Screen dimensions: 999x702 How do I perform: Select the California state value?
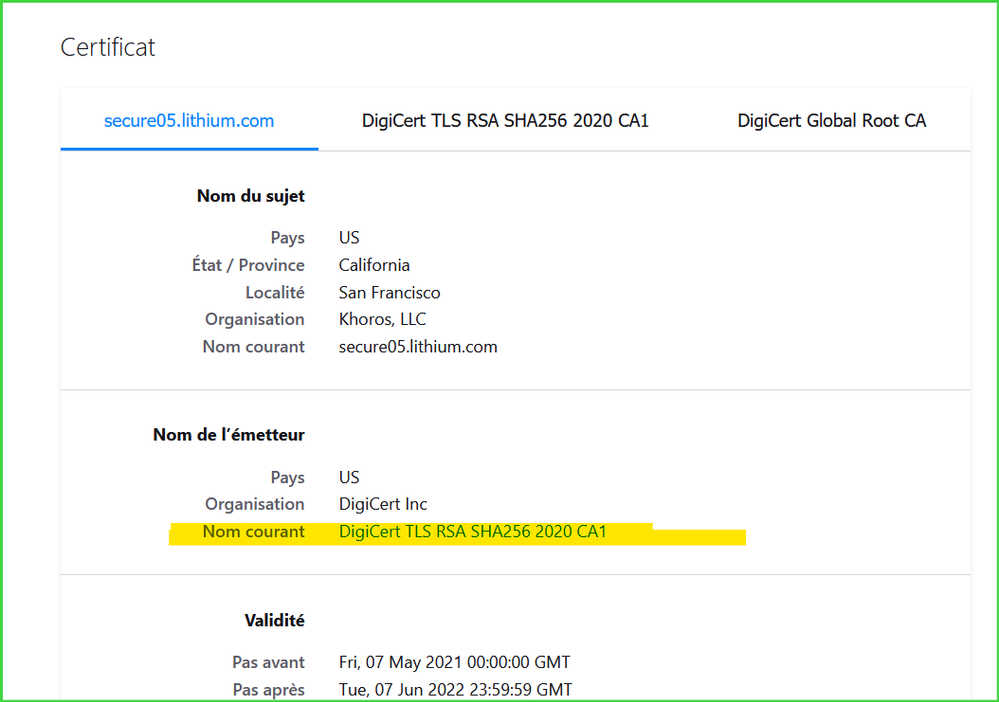tap(374, 265)
